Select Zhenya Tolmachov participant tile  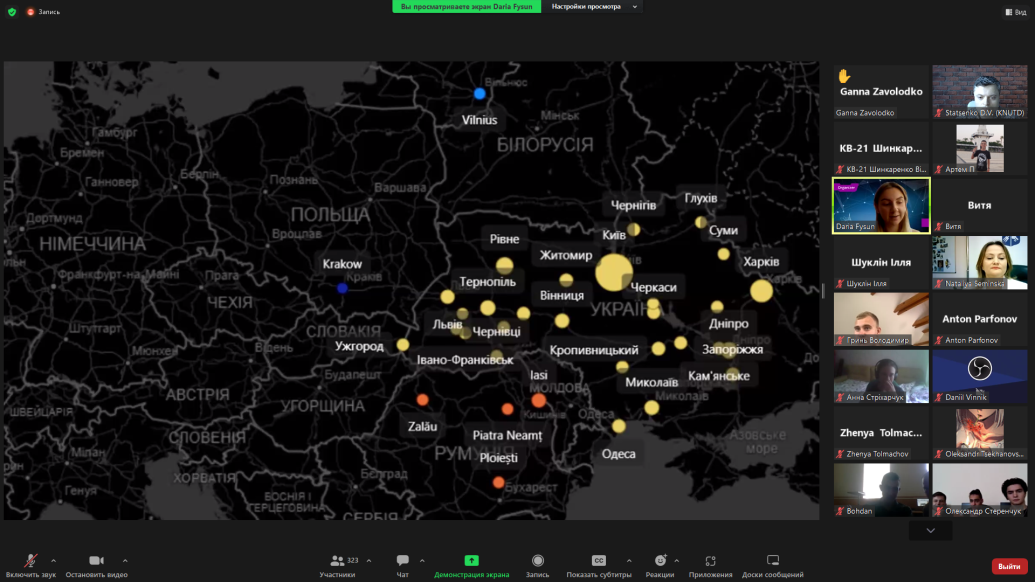[881, 433]
